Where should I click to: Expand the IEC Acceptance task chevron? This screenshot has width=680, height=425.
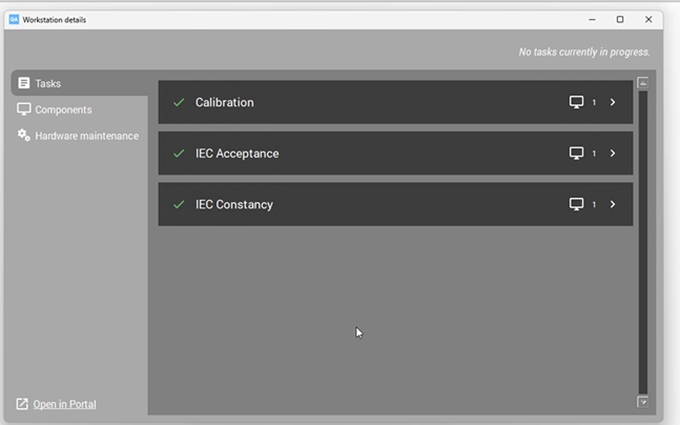coord(612,153)
